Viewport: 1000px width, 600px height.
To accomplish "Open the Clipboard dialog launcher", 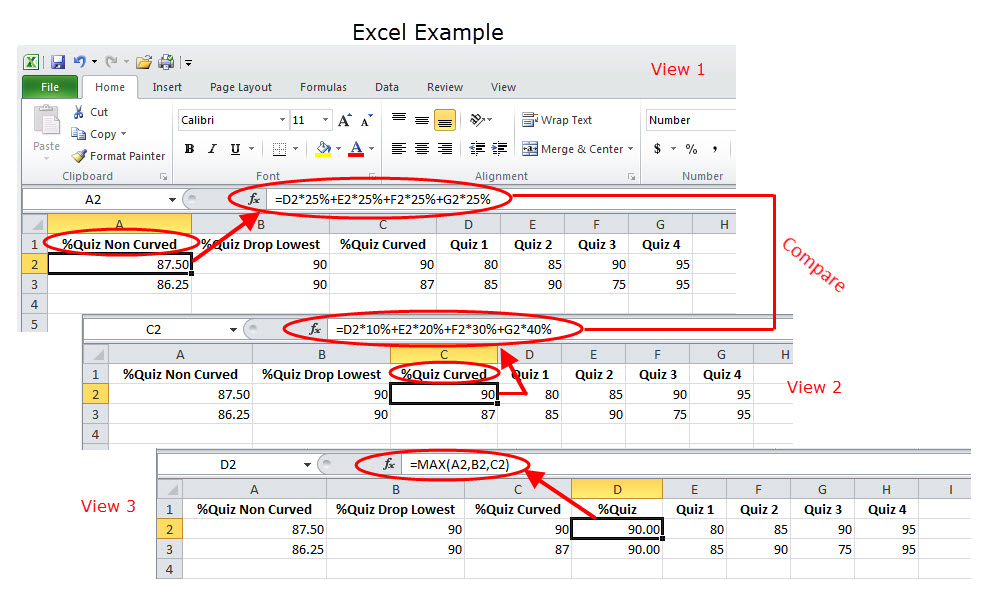I will pos(163,177).
